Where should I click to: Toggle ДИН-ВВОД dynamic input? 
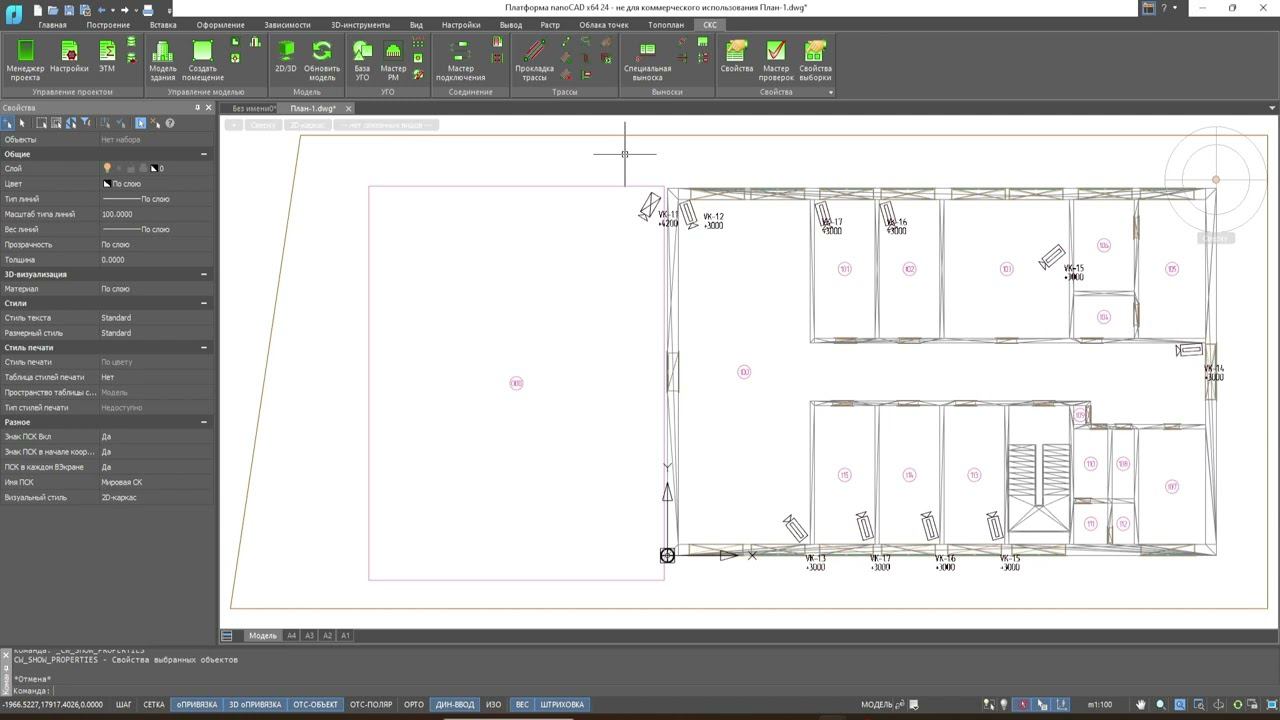[x=455, y=704]
